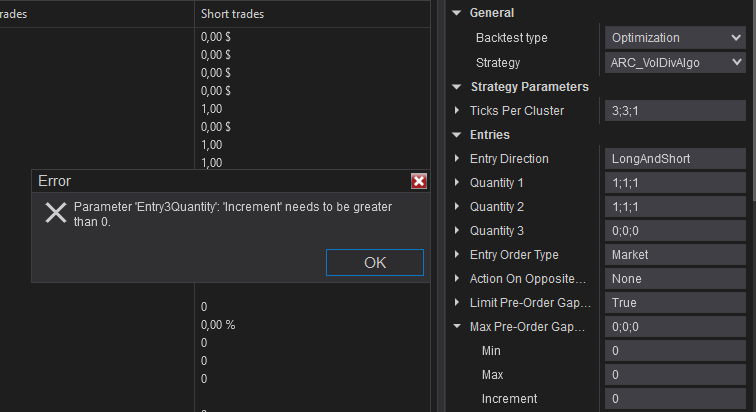
Task: Open the Strategy dropdown
Action: pyautogui.click(x=675, y=62)
